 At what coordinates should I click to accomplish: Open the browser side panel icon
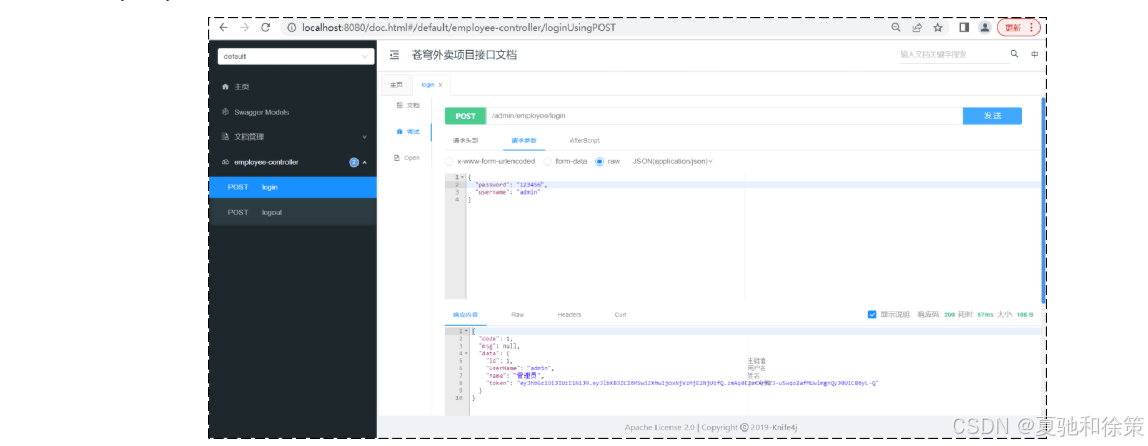964,27
